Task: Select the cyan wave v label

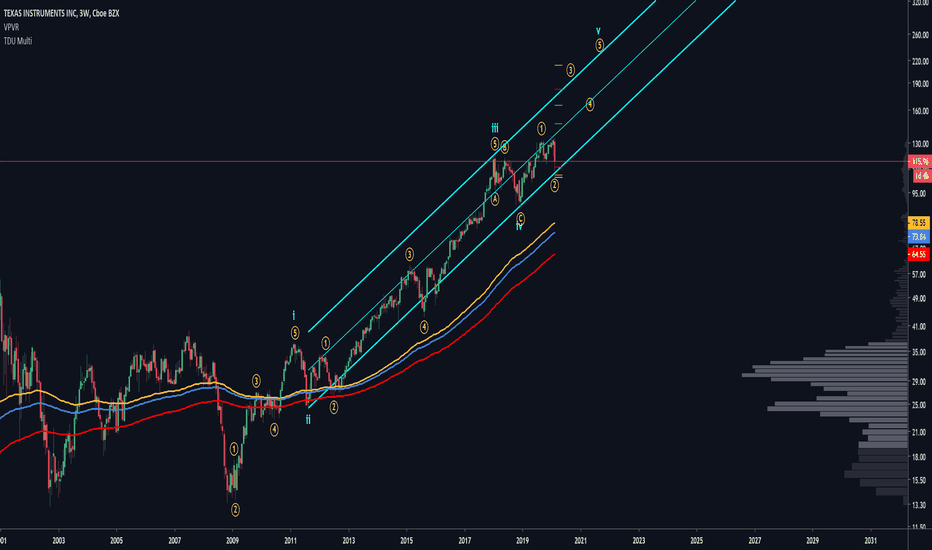Action: click(x=599, y=30)
